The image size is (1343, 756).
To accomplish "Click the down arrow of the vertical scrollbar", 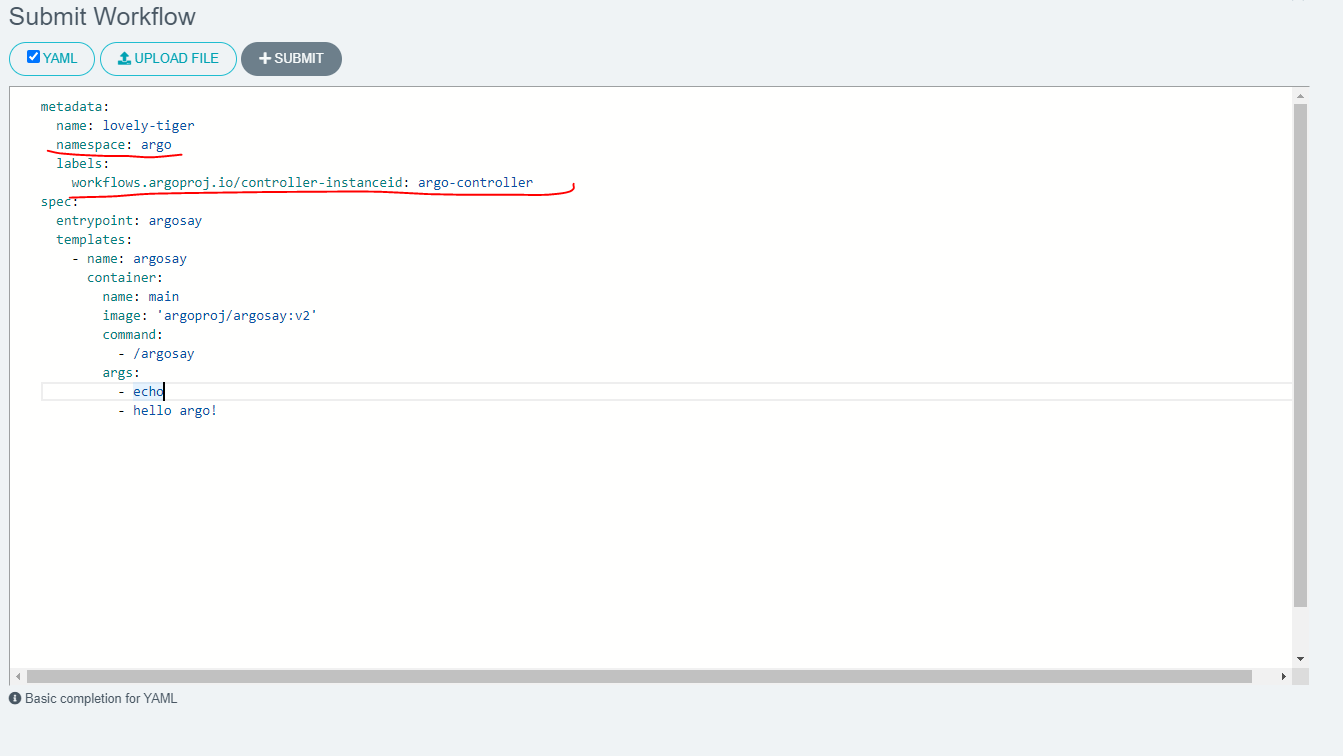I will point(1301,659).
